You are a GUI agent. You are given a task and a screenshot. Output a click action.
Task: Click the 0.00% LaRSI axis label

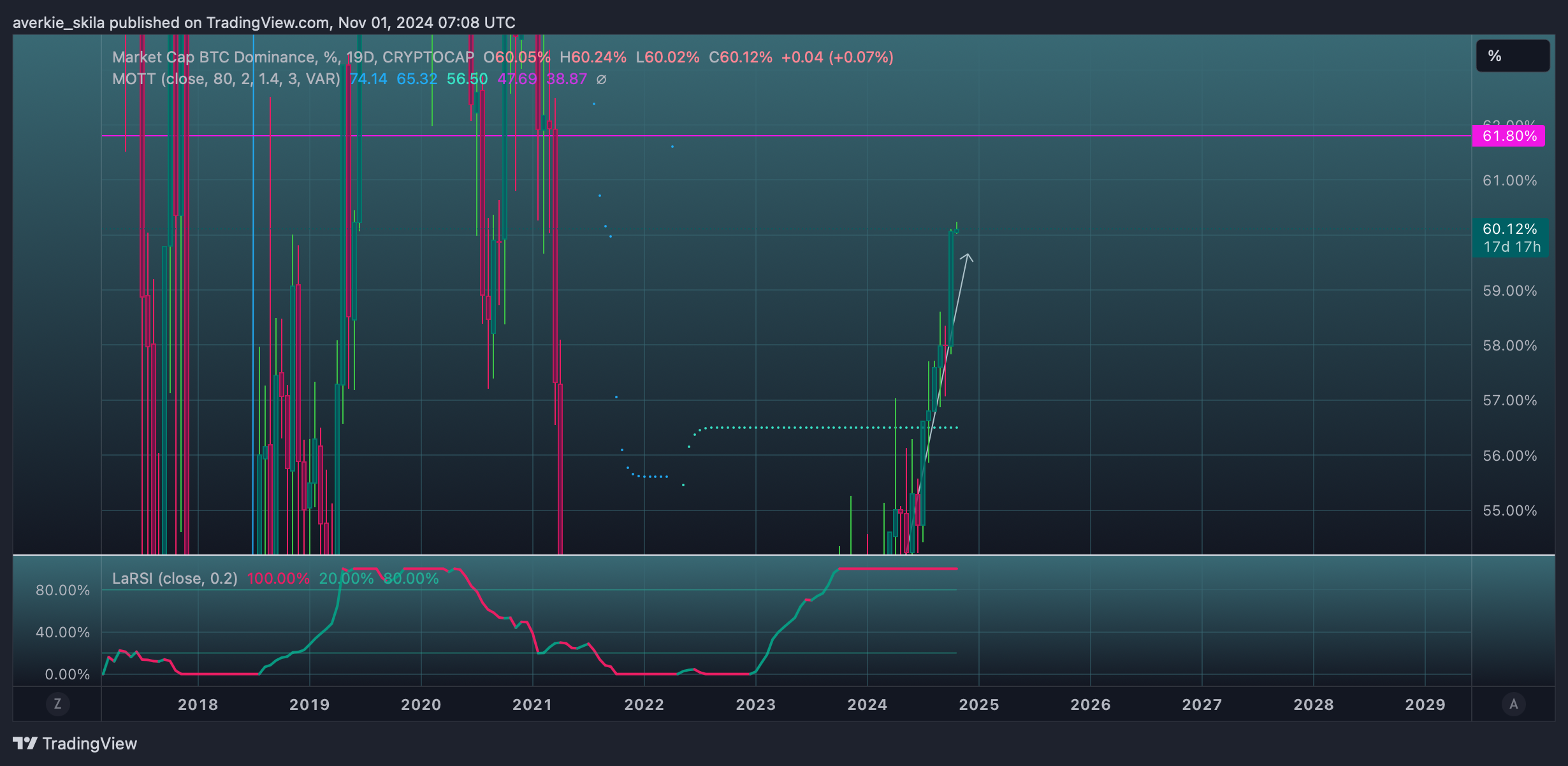click(x=67, y=674)
